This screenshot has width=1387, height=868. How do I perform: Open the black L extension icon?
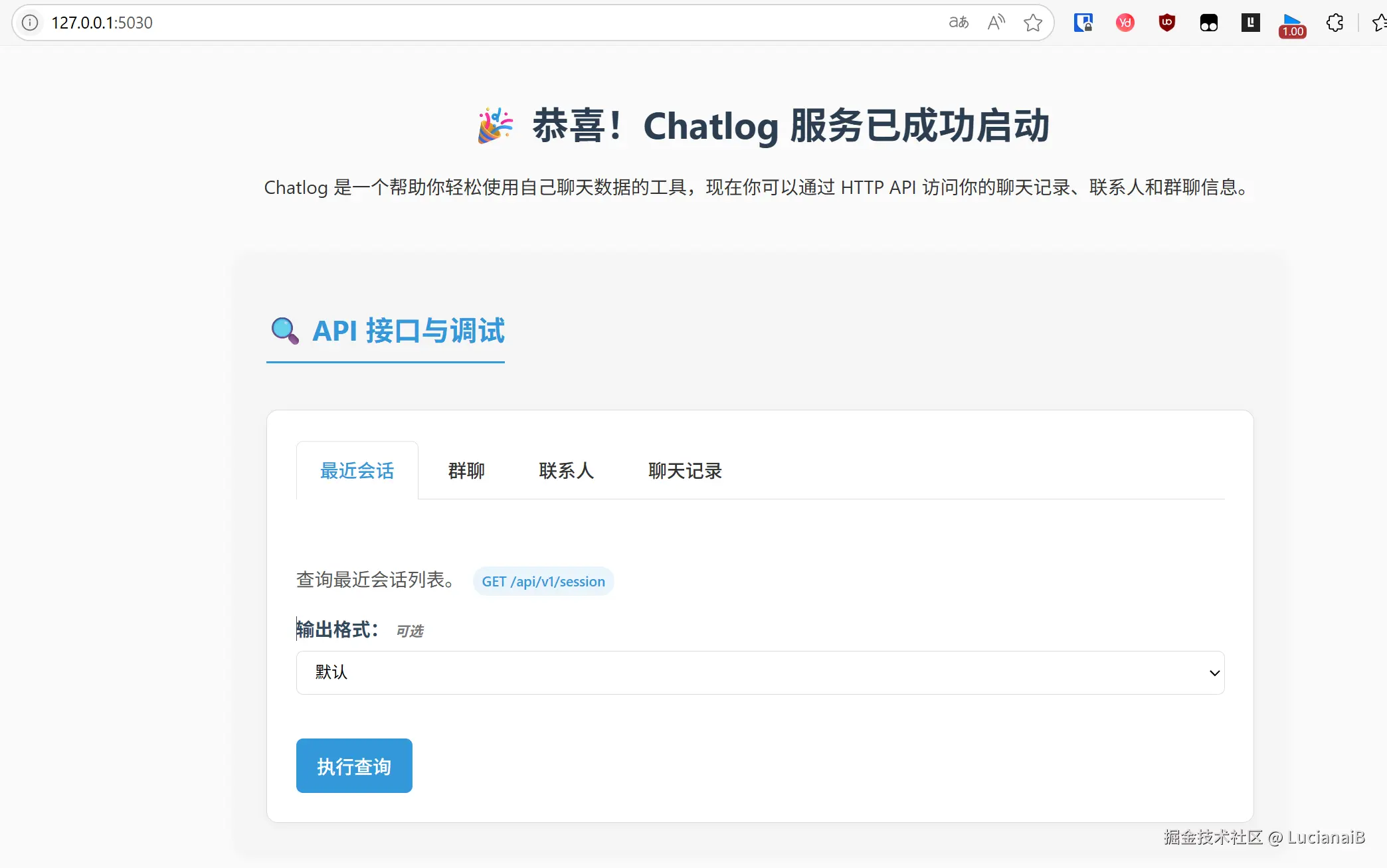pos(1250,23)
